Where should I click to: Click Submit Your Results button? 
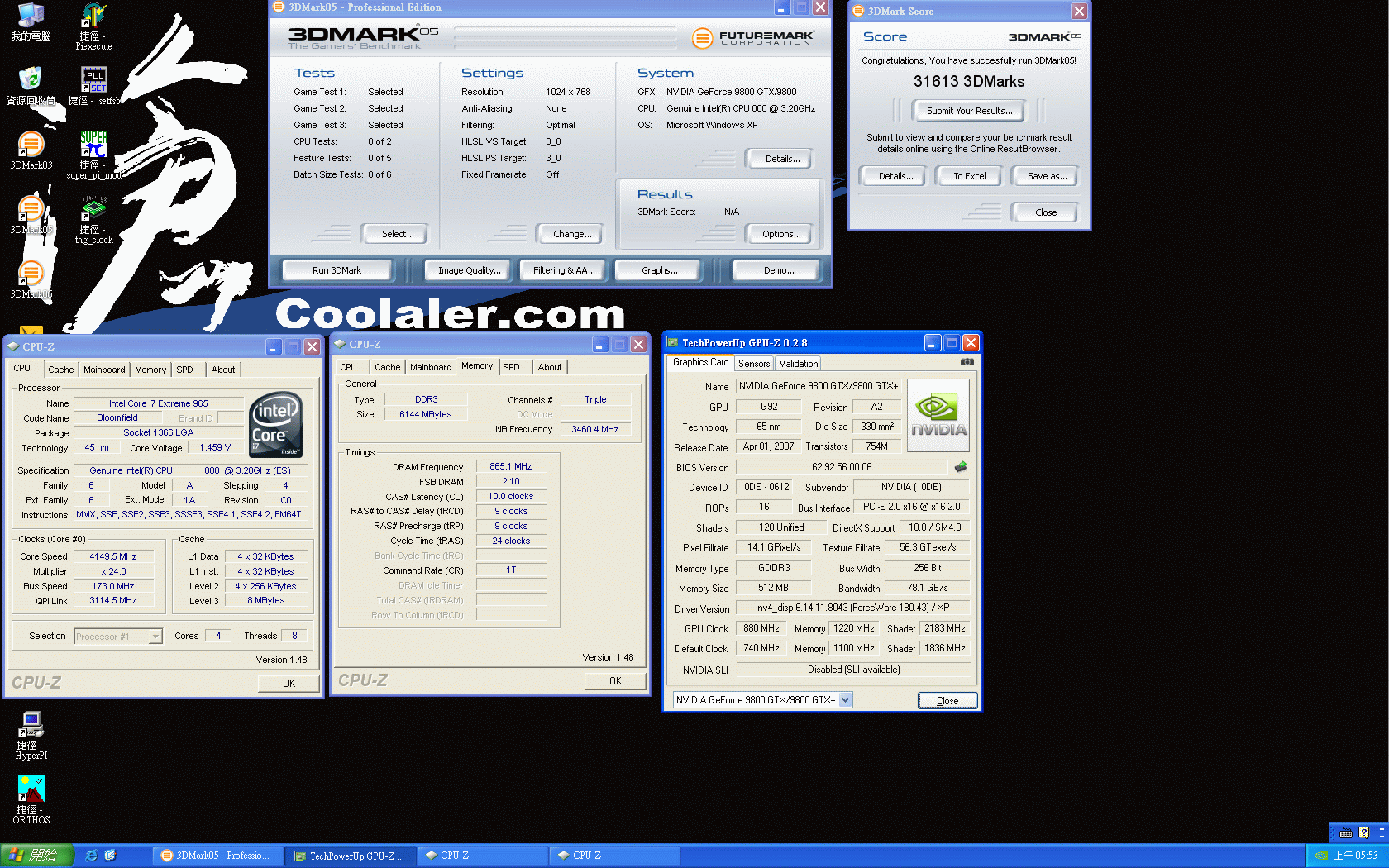pyautogui.click(x=969, y=111)
